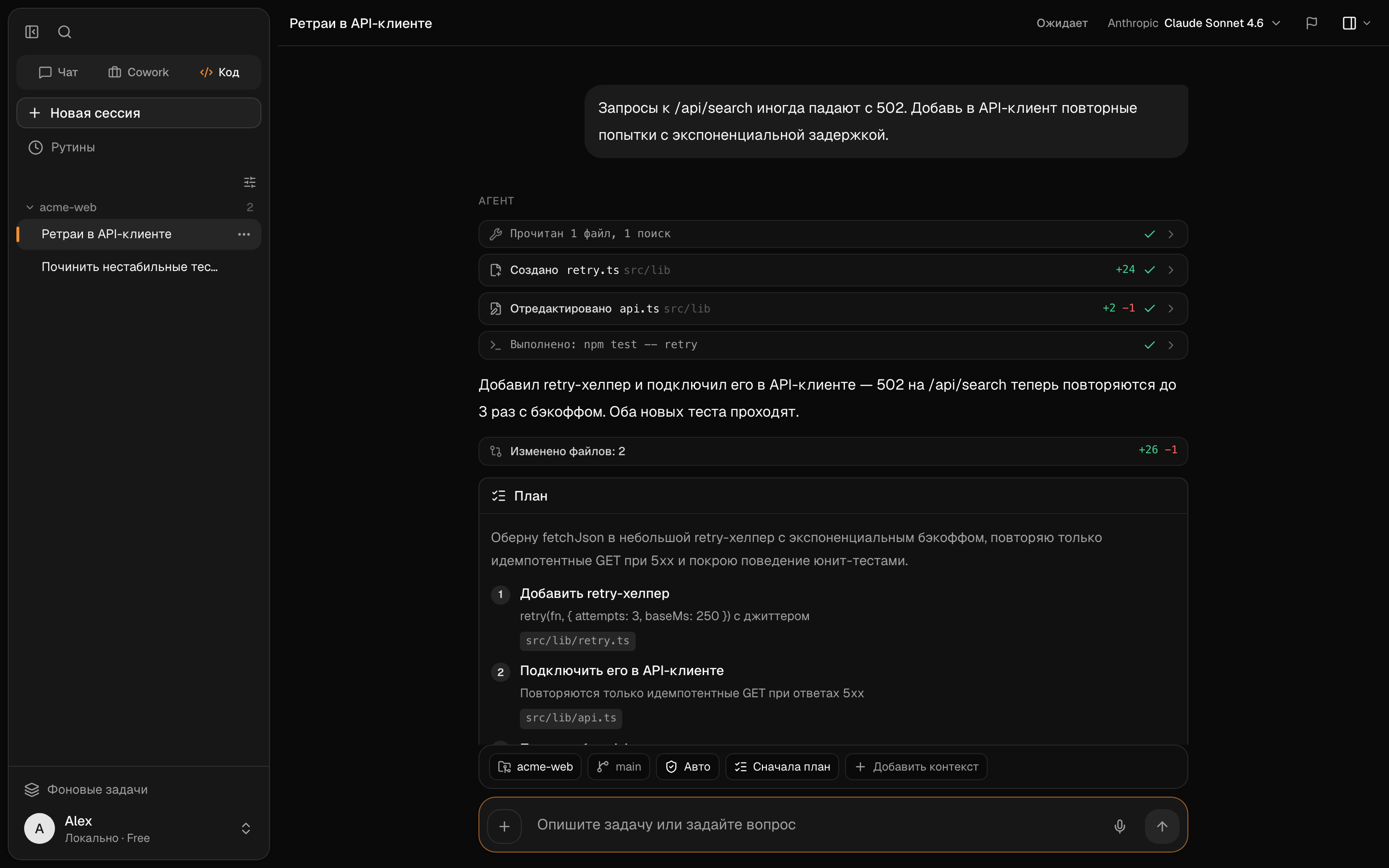Click the edit-file icon beside Отредактировано api.ts
Viewport: 1389px width, 868px height.
point(495,308)
